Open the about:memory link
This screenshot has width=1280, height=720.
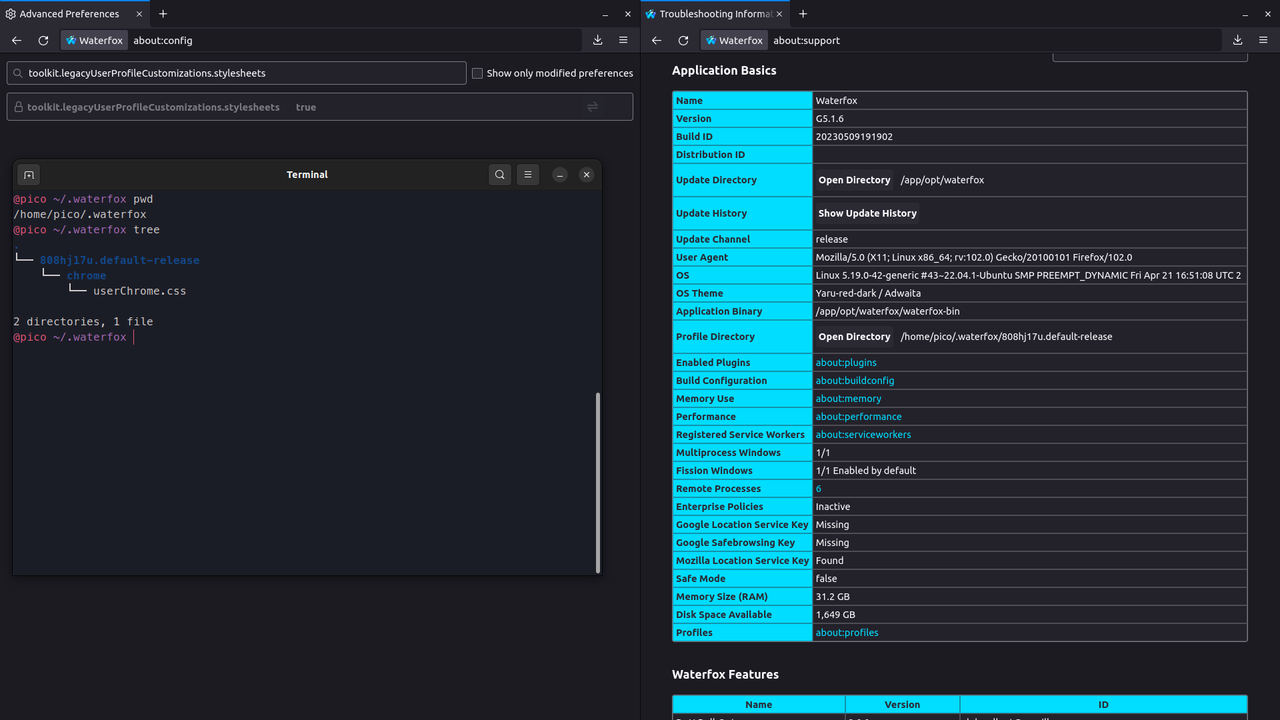(x=848, y=399)
